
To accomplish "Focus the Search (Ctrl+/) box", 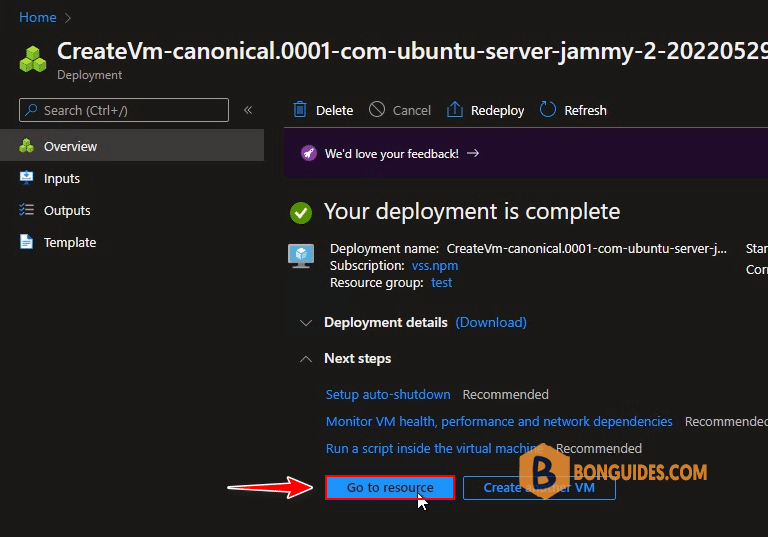I will pyautogui.click(x=124, y=110).
